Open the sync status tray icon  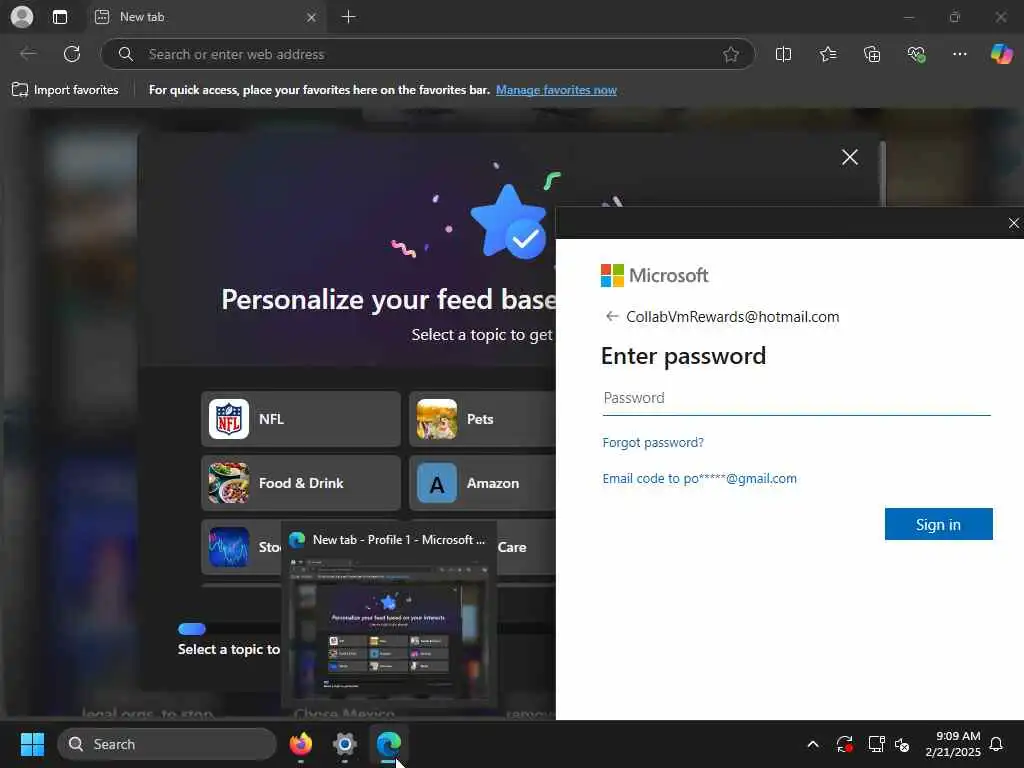844,744
